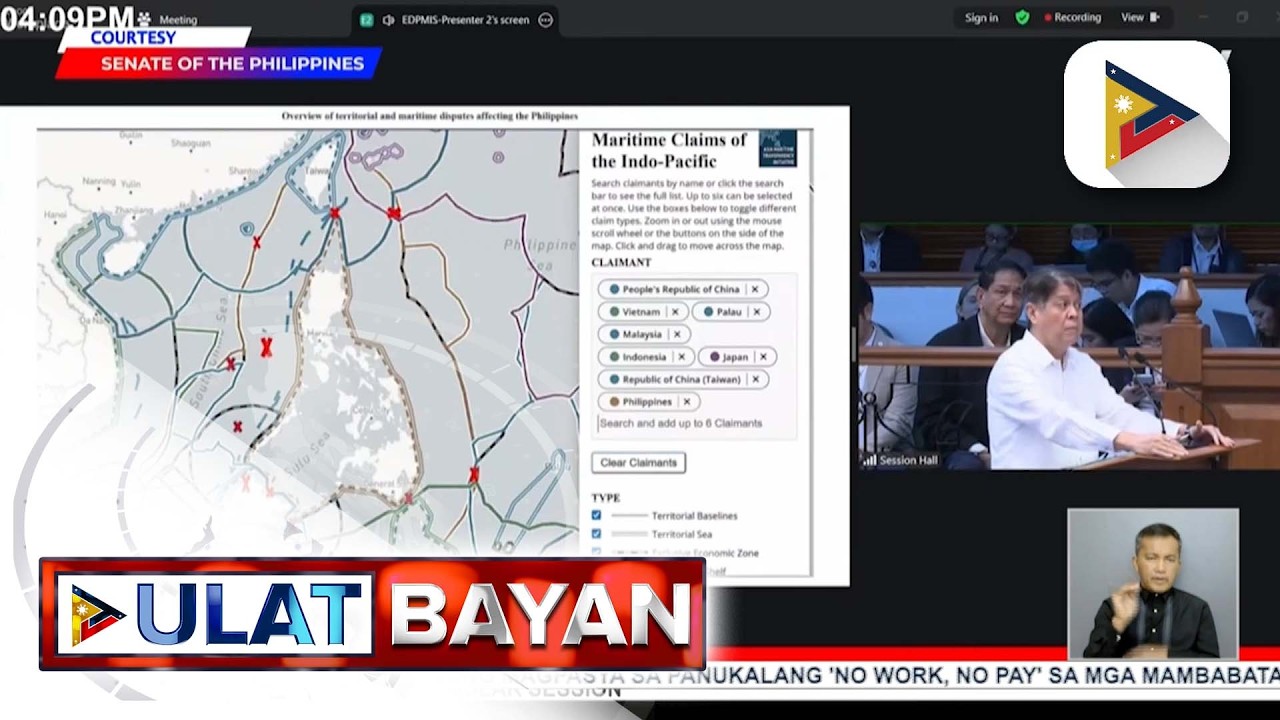Open the View layout menu
The image size is (1280, 720).
[x=1139, y=17]
